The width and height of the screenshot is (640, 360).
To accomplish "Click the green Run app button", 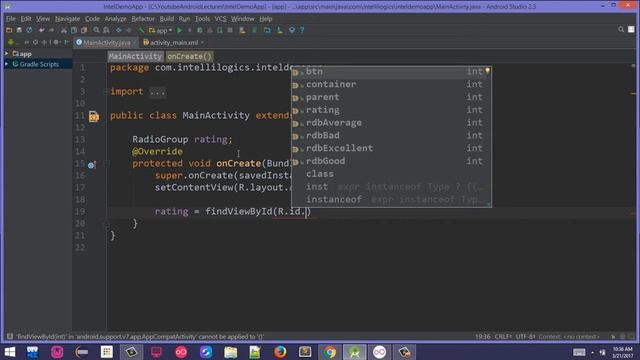I will coord(180,30).
